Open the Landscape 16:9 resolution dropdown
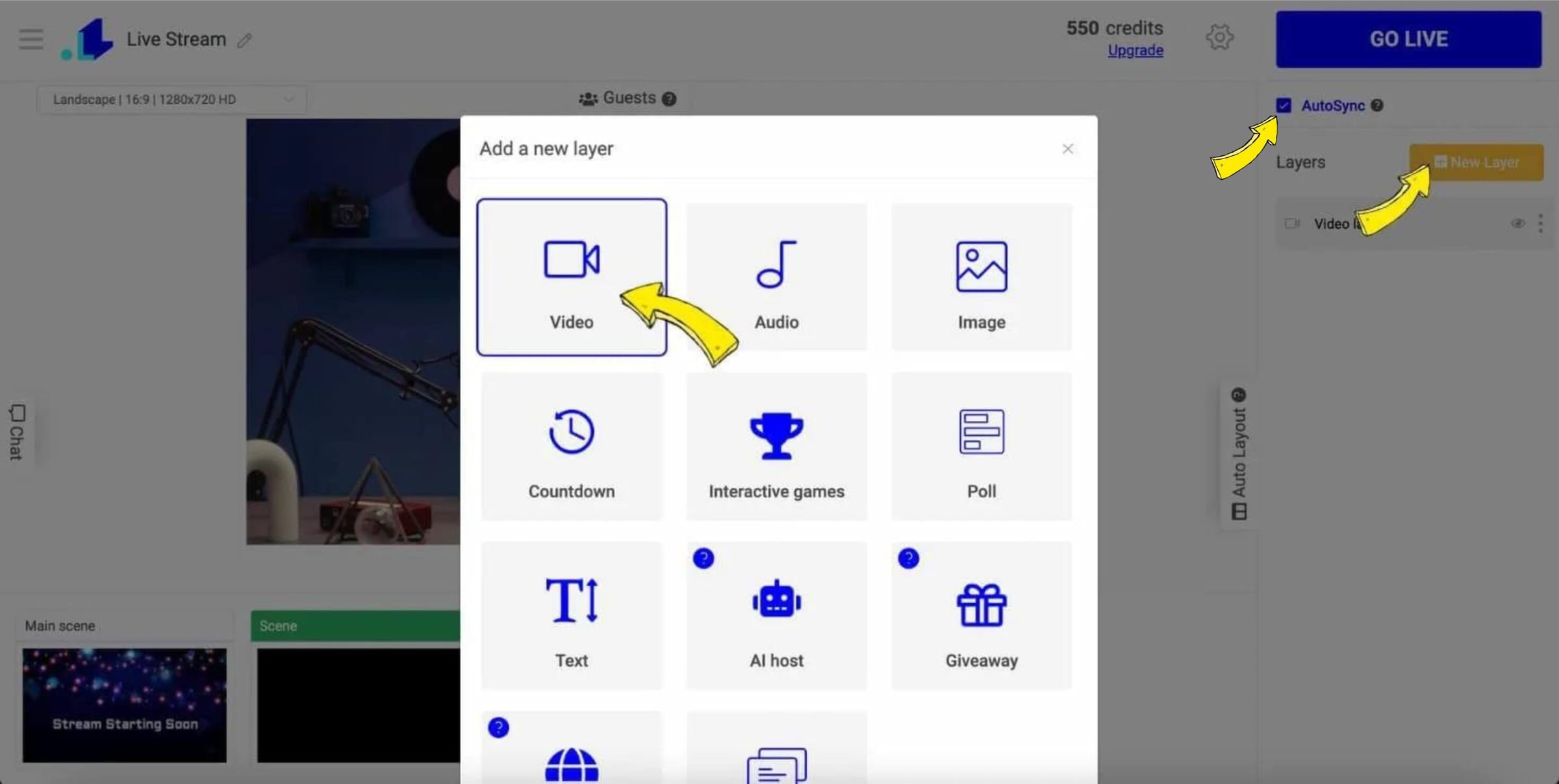The image size is (1559, 784). click(x=171, y=99)
